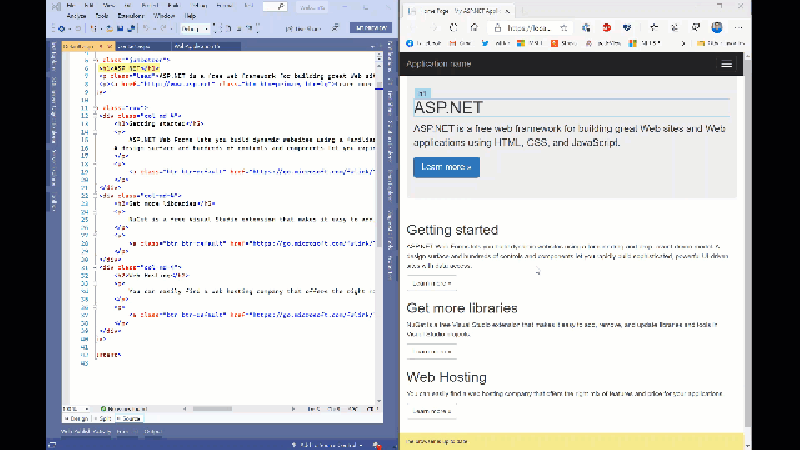Click the Visual Studio logo icon
Screen dimensions: 800x450
pos(57,6)
